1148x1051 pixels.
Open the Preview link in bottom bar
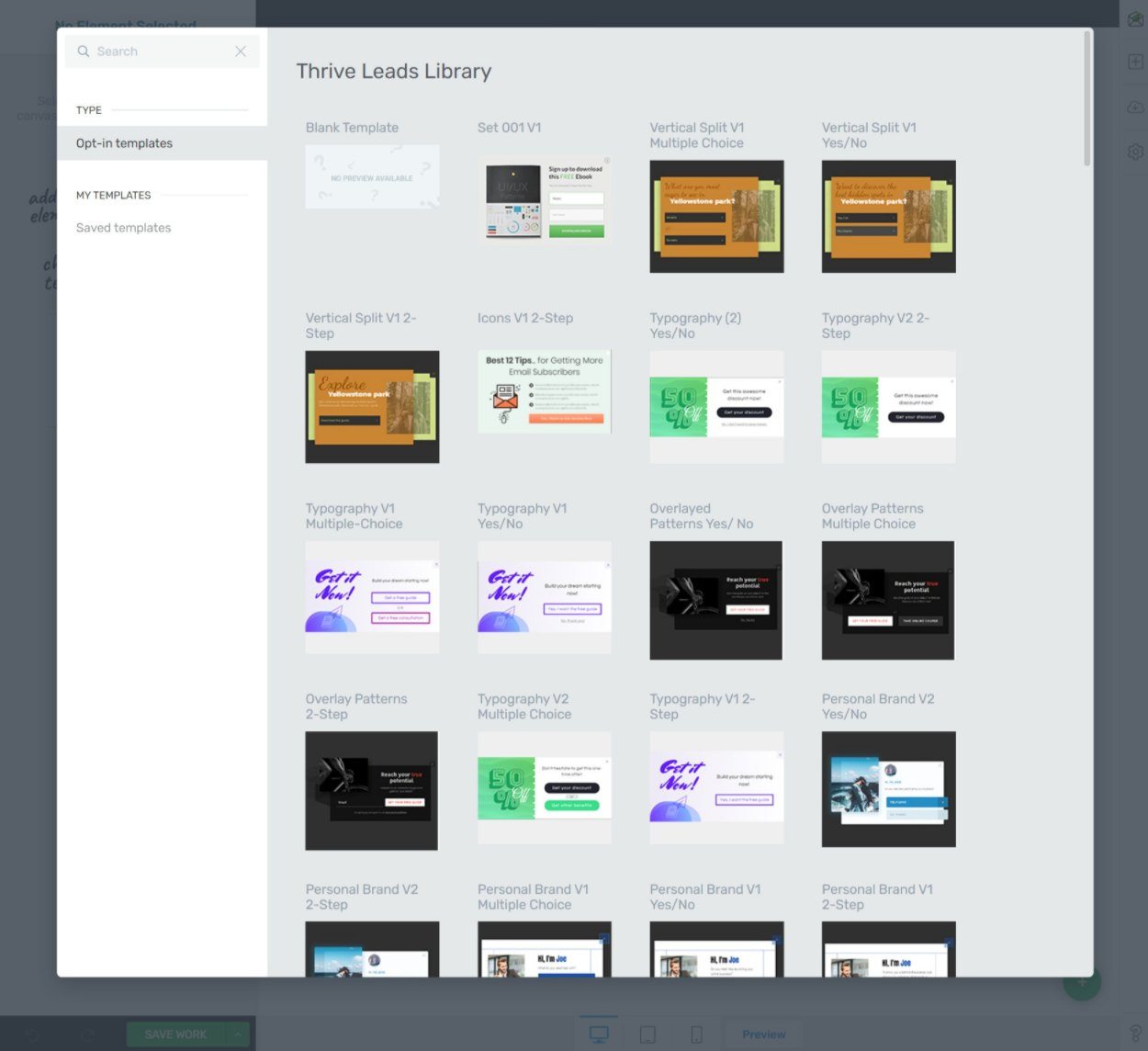tap(764, 1034)
